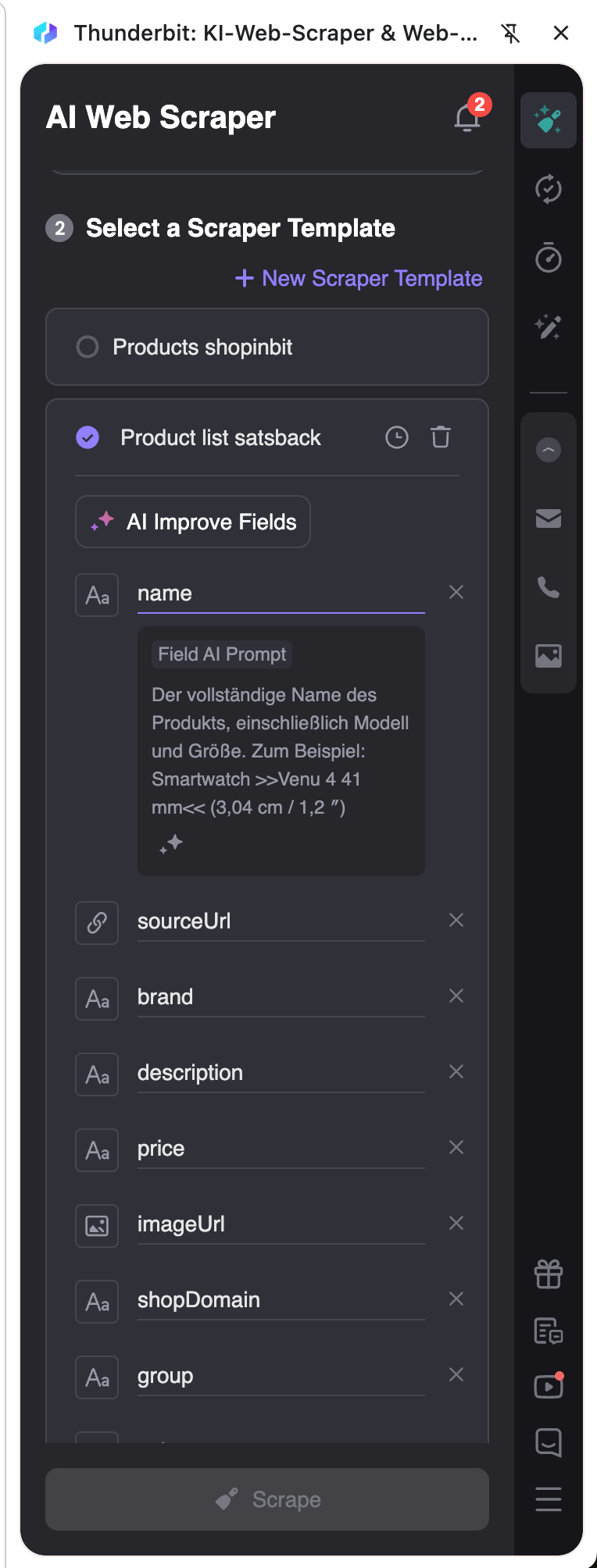Open the email extractor envelope icon

click(x=549, y=519)
